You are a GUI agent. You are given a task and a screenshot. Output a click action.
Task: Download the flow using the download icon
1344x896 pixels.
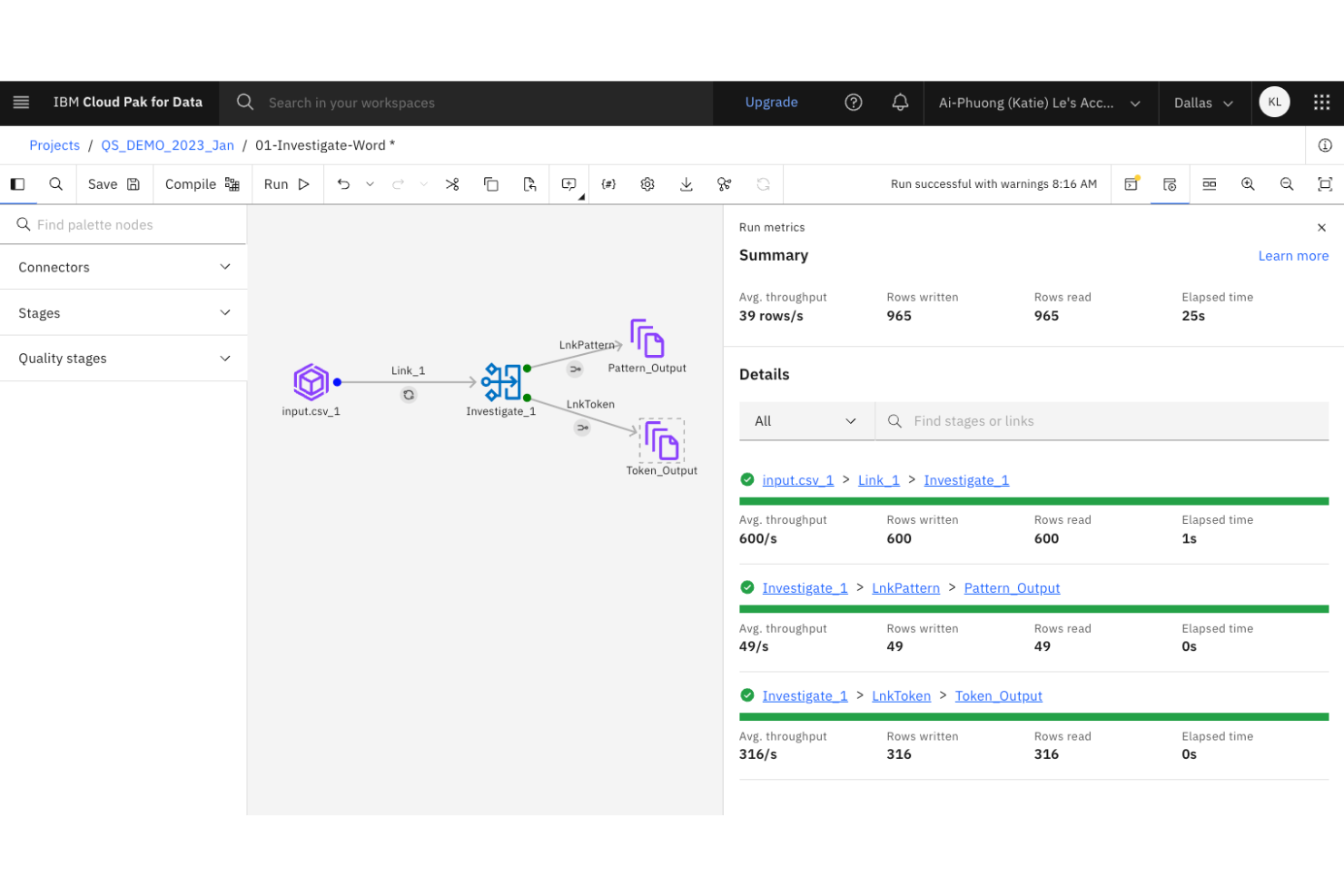click(687, 183)
